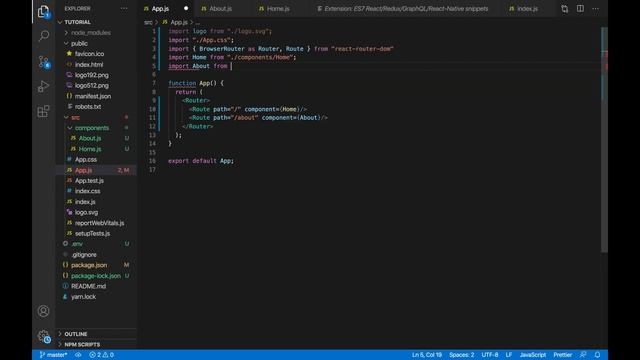Open the Run and Debug view
Screen dimensions: 640x360
coord(43,87)
